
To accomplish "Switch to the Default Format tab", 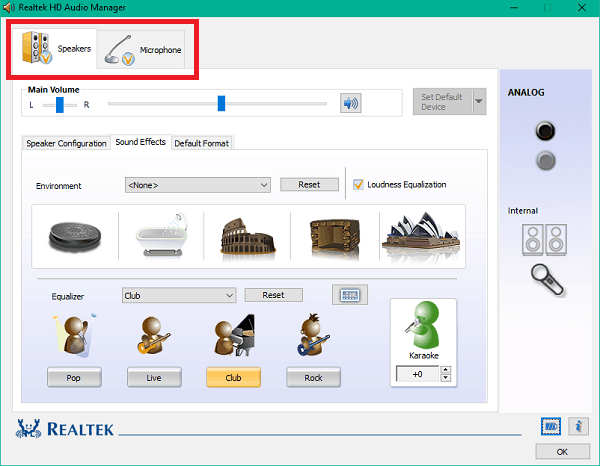I will click(201, 143).
